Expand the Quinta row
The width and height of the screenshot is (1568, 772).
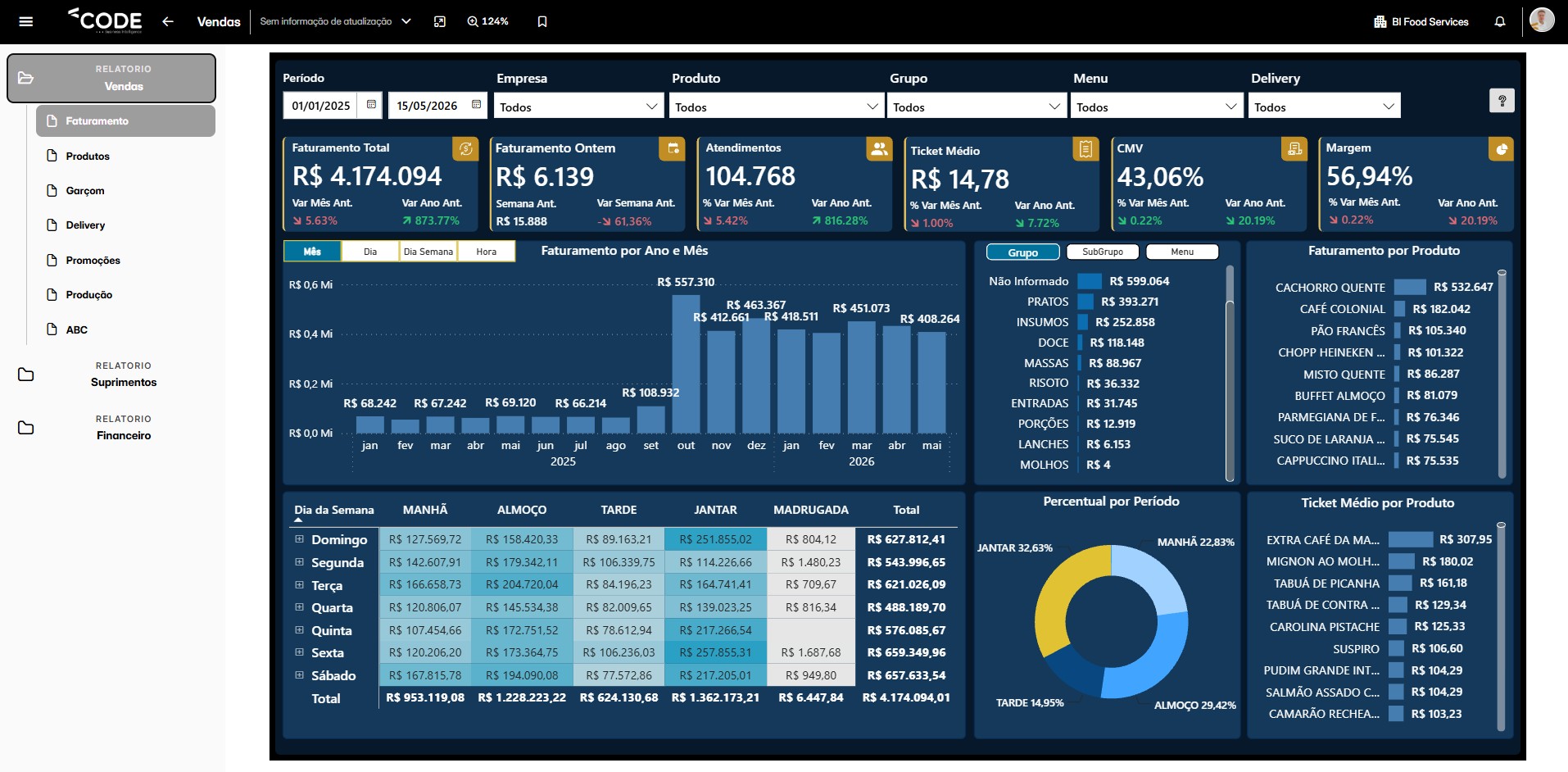coord(300,630)
